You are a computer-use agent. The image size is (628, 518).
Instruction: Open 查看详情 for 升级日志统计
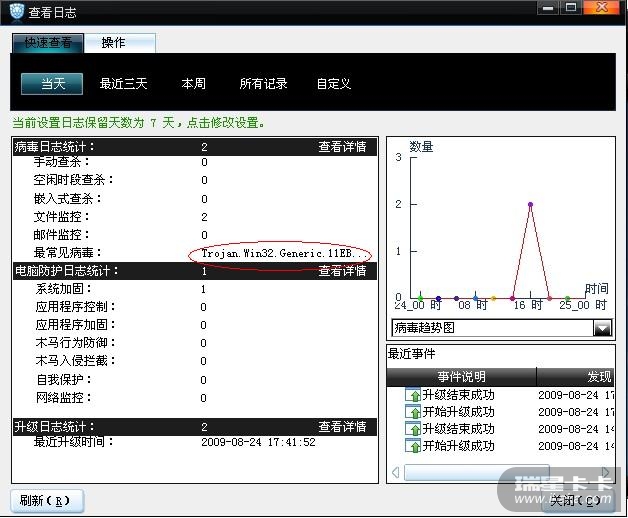(x=342, y=427)
